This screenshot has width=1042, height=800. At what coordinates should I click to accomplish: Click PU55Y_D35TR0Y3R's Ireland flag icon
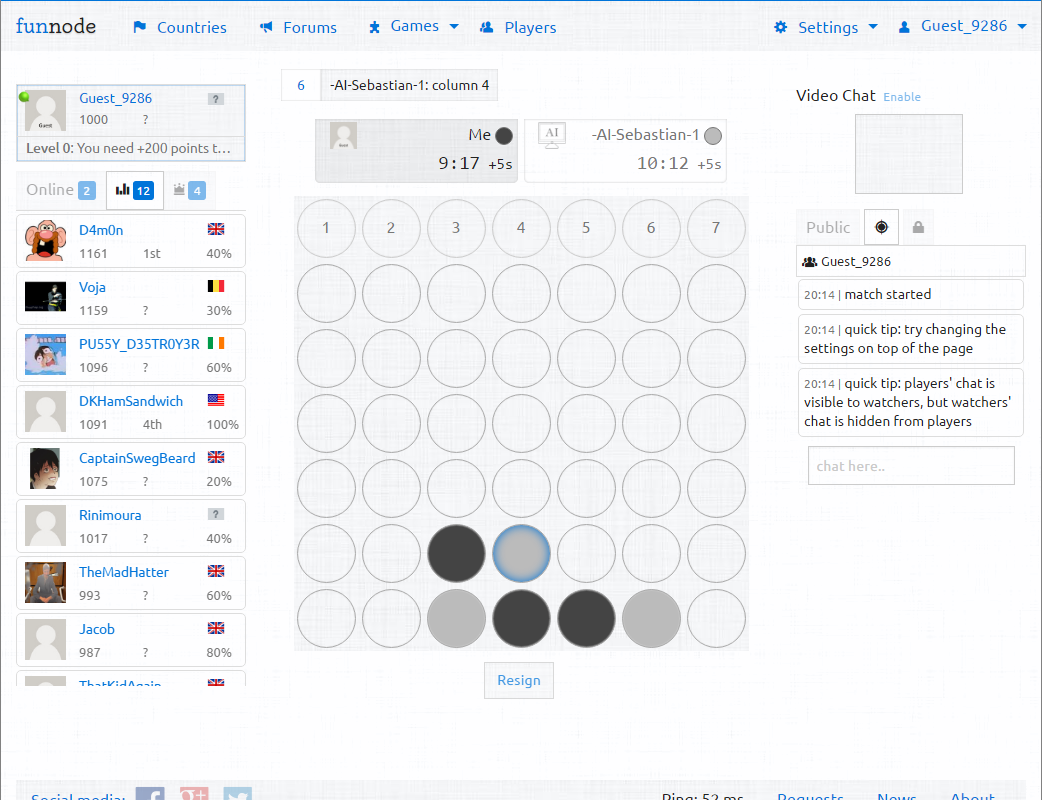click(216, 343)
